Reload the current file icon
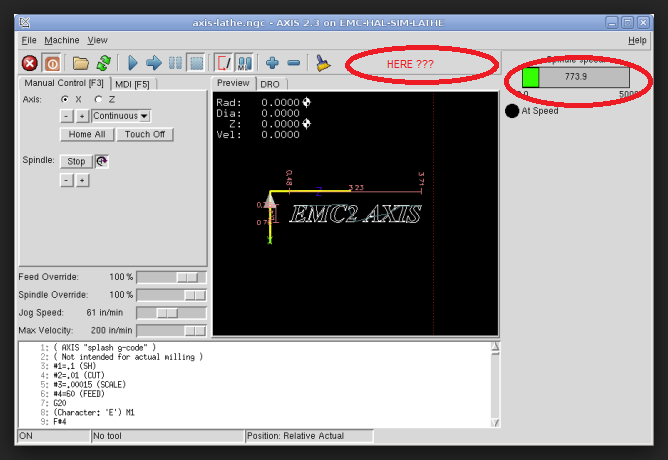The width and height of the screenshot is (668, 460). pos(104,63)
